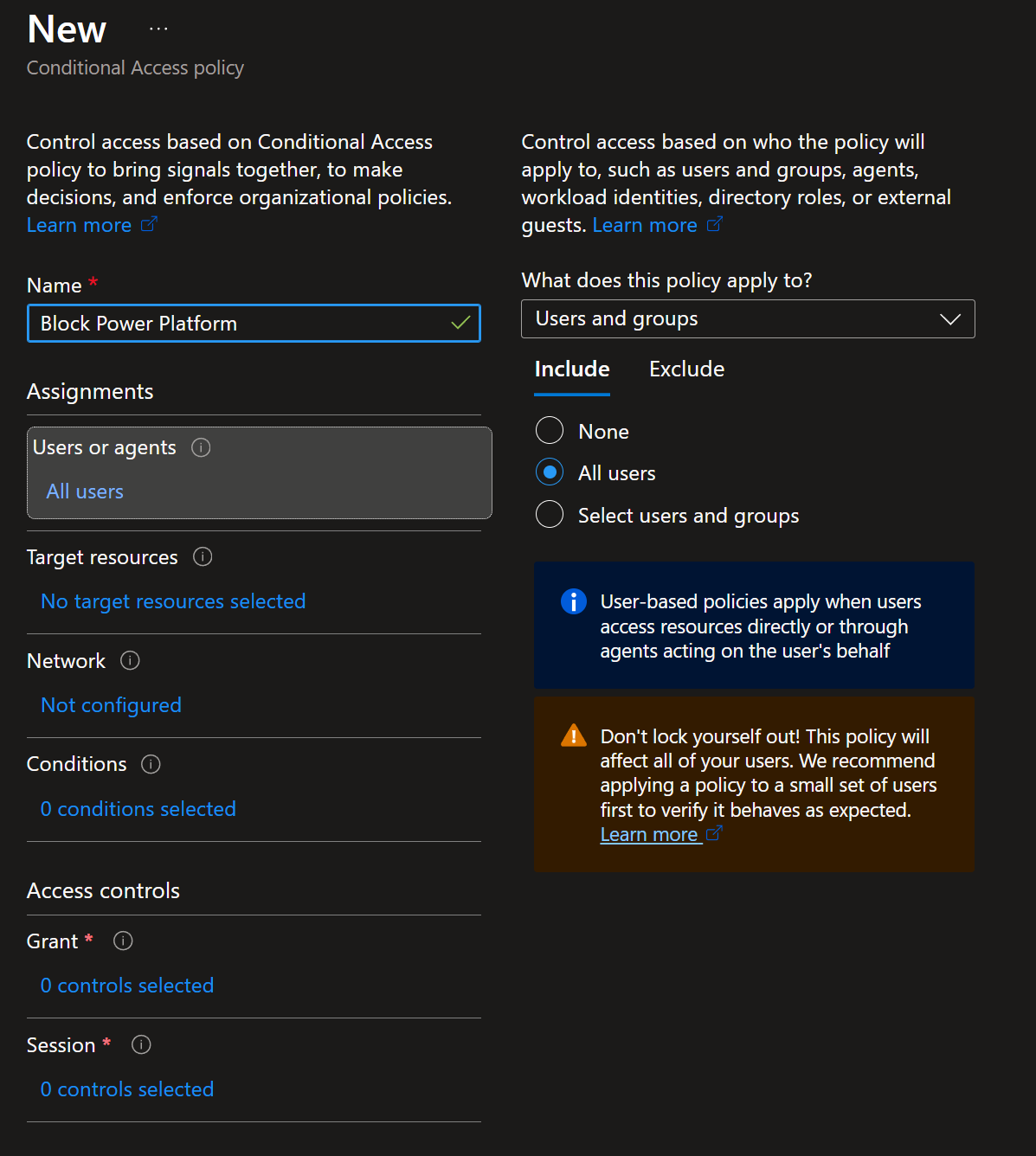This screenshot has width=1036, height=1156.
Task: Click external link icon in warning banner
Action: pos(714,833)
